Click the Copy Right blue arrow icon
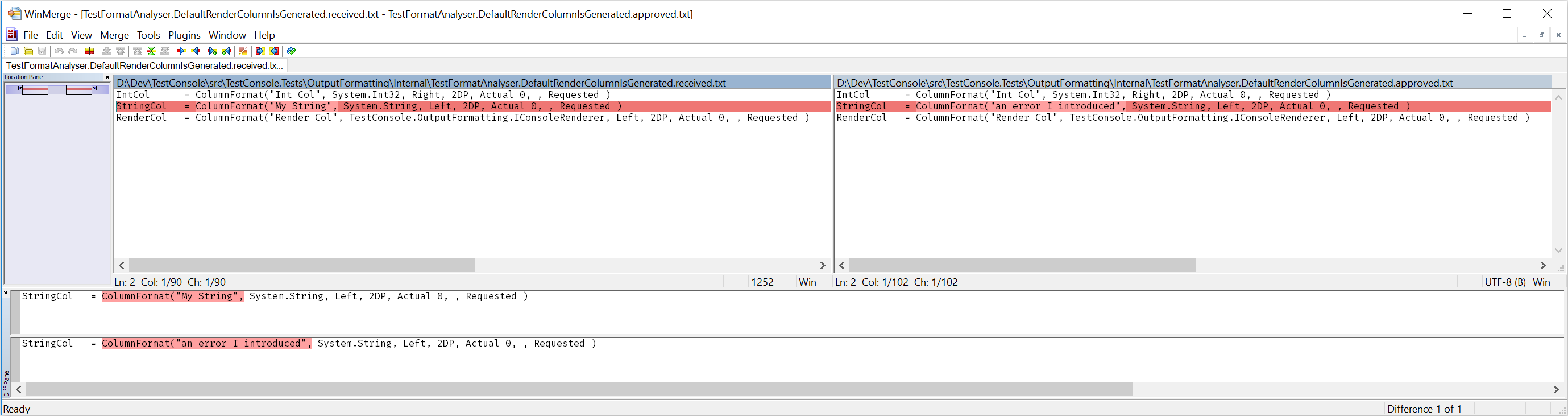The image size is (1568, 416). click(181, 51)
